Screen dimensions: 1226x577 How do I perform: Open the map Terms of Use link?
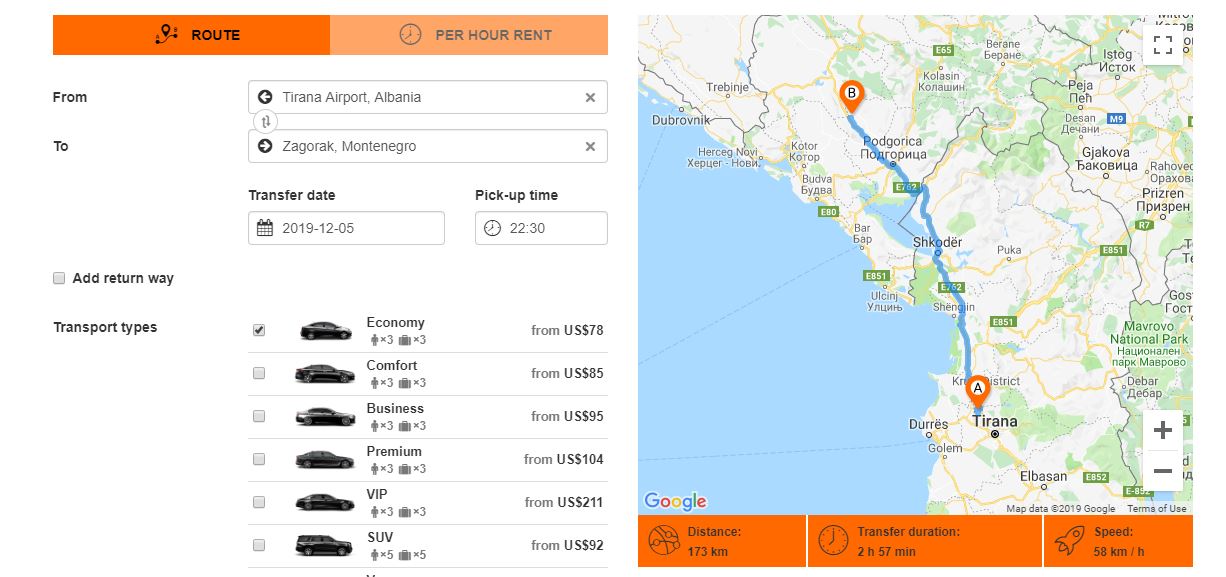(1157, 509)
